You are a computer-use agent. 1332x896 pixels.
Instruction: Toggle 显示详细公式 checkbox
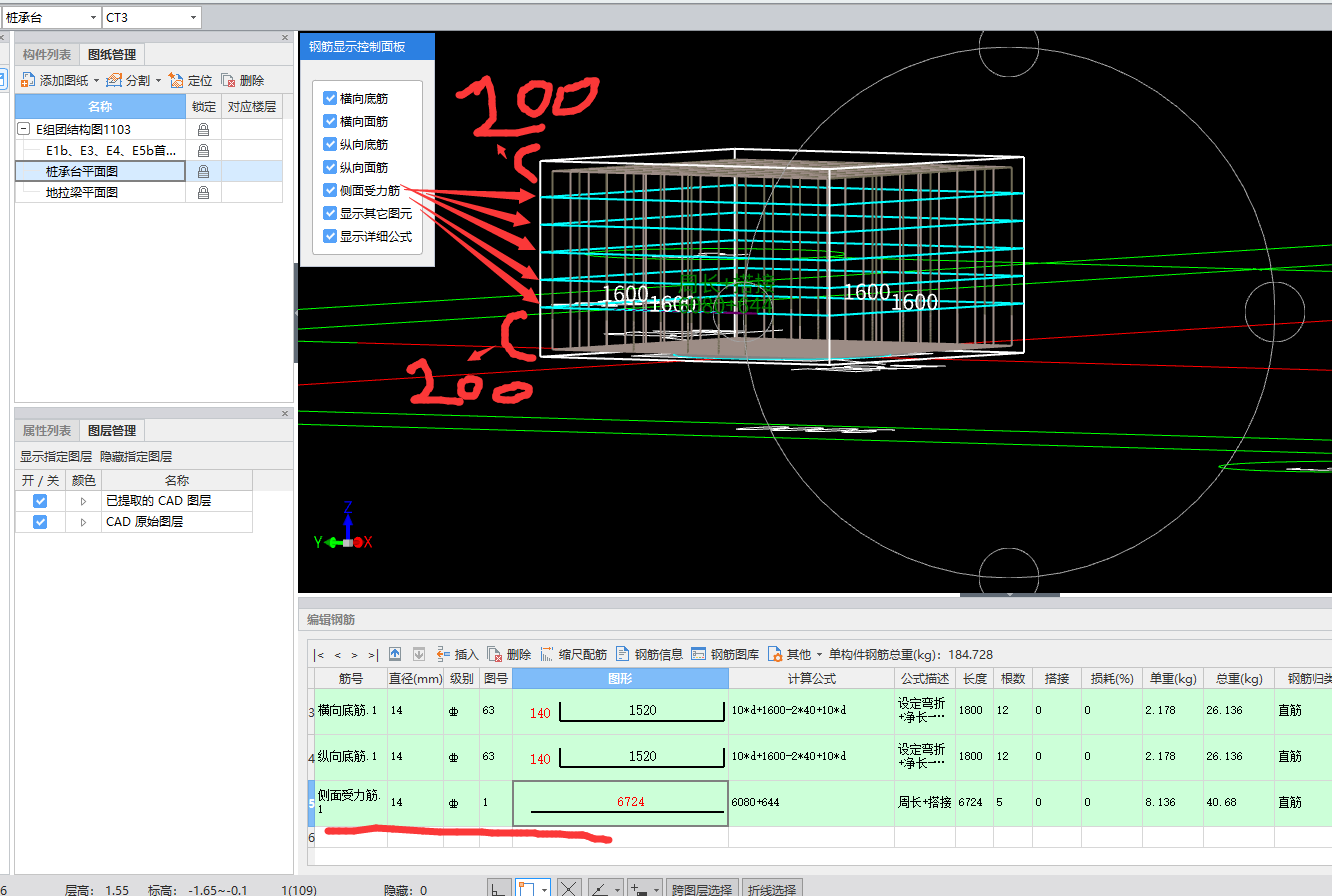(330, 236)
